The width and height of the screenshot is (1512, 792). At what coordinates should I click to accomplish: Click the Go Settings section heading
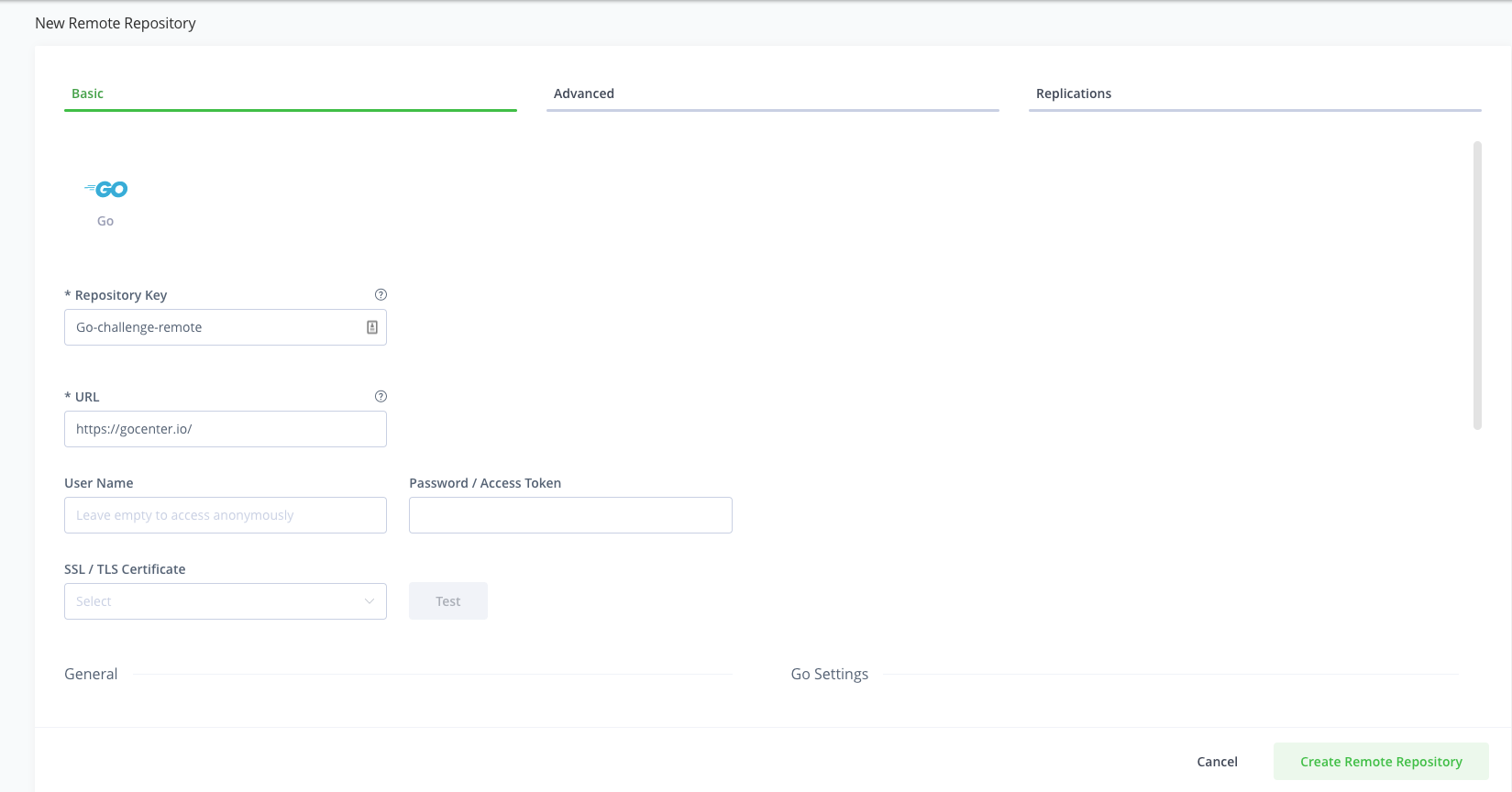click(x=829, y=674)
